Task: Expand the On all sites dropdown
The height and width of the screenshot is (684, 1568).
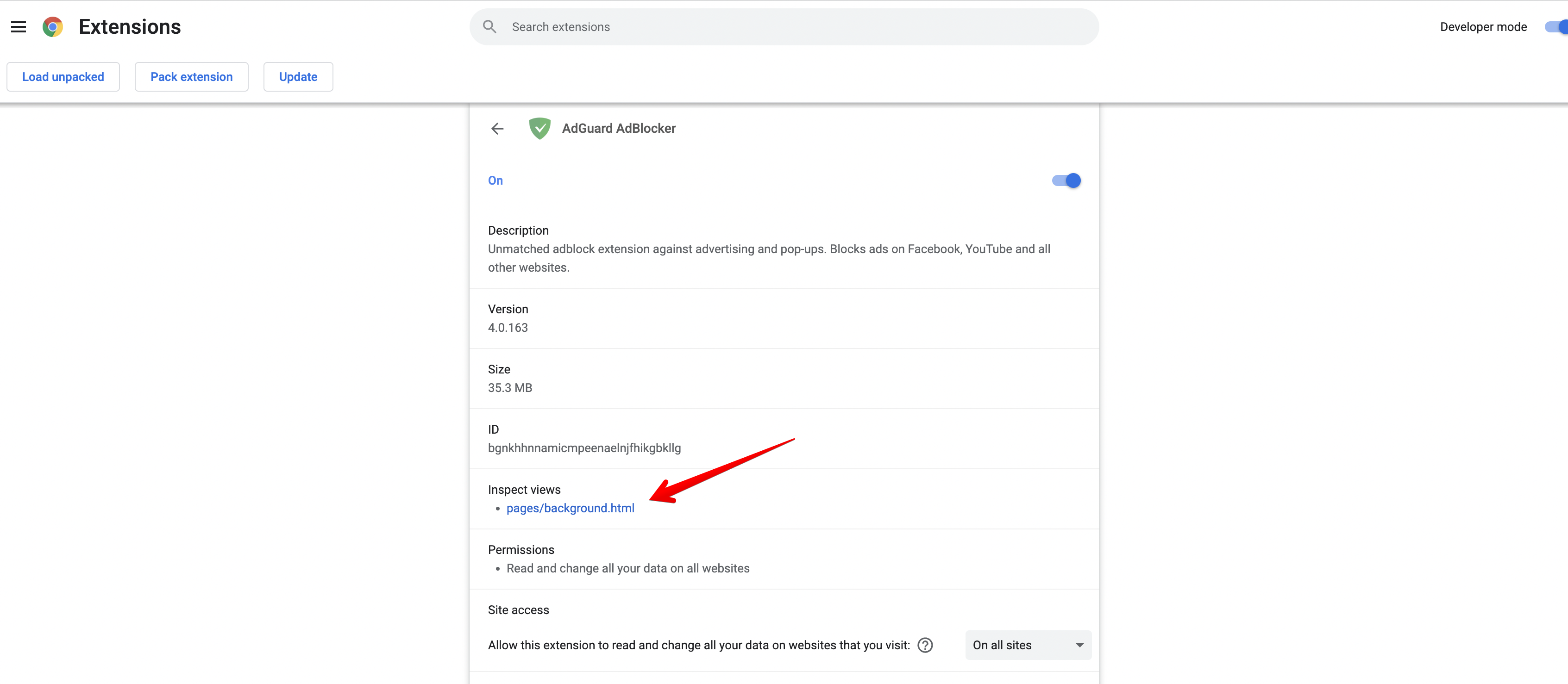Action: point(1028,645)
